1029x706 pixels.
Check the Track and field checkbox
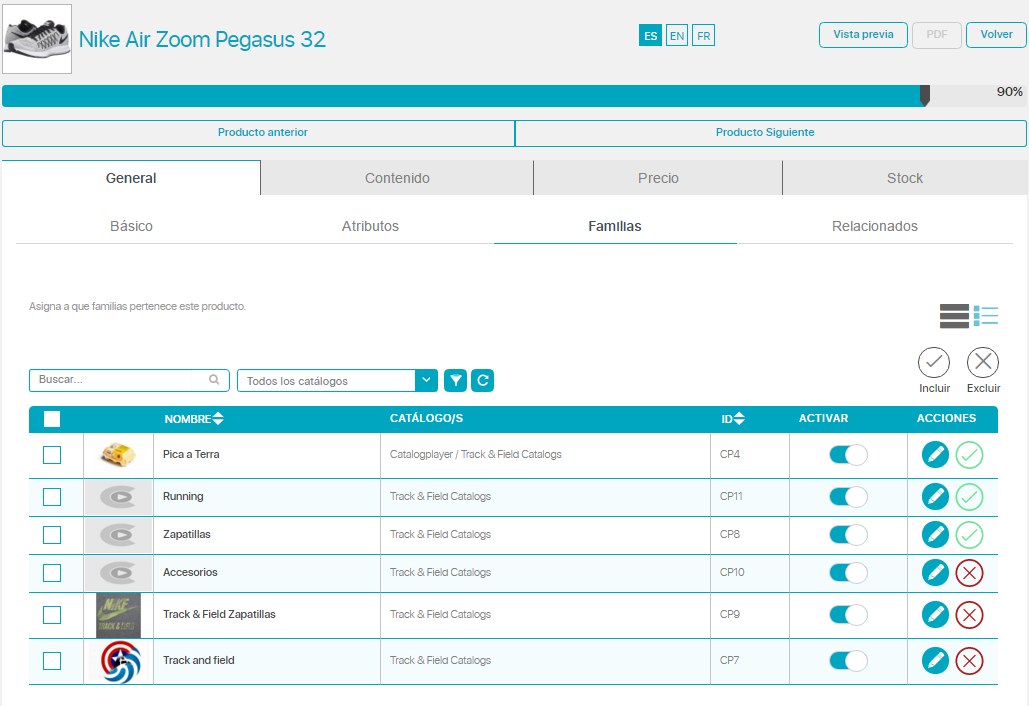coord(52,661)
